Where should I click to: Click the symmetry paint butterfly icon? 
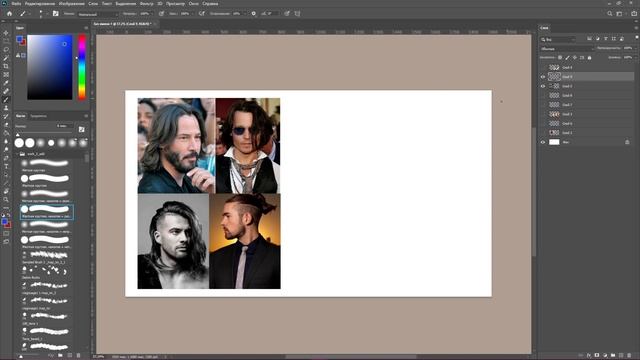tap(297, 13)
